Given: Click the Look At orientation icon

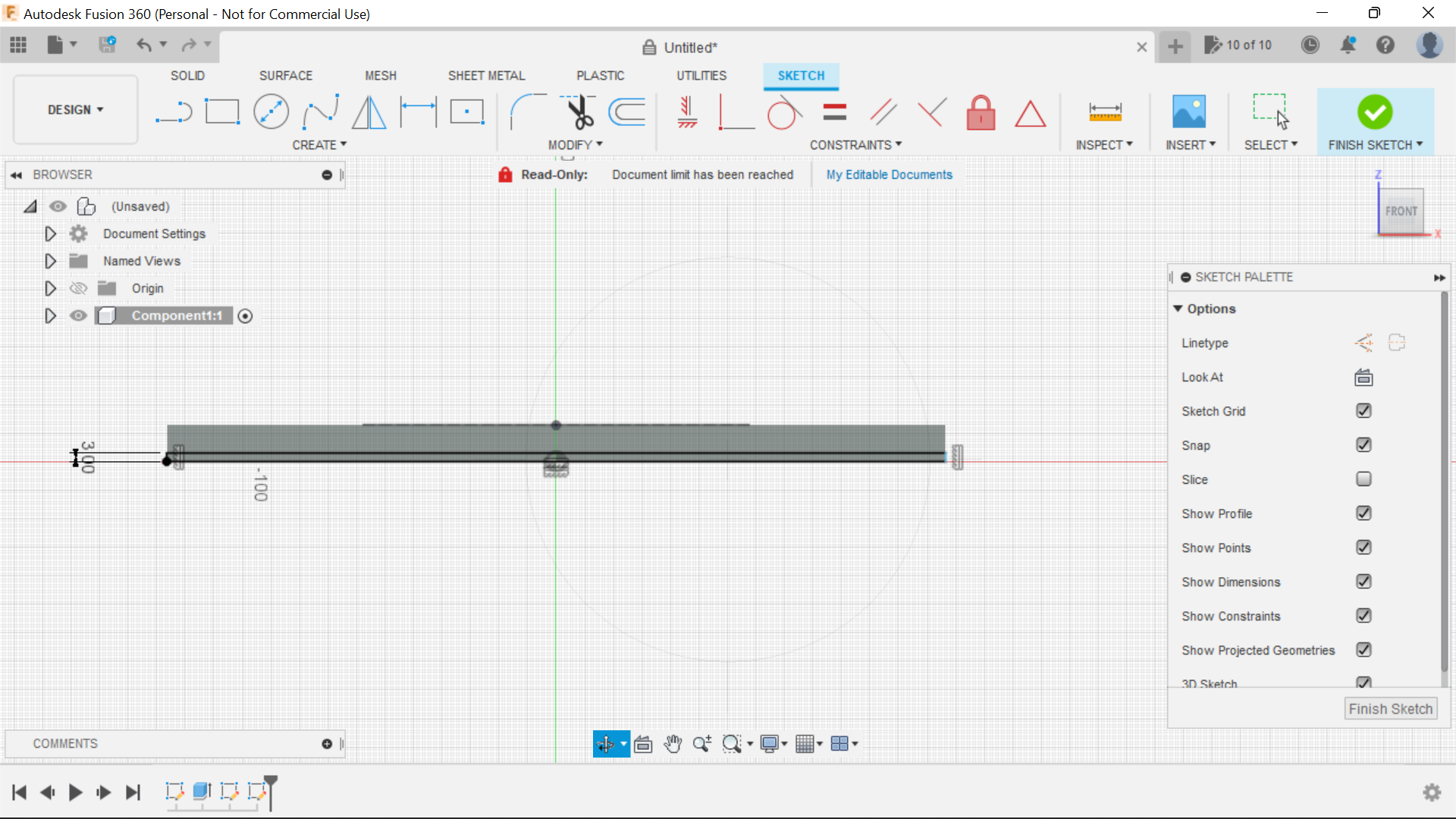Looking at the screenshot, I should point(1363,377).
